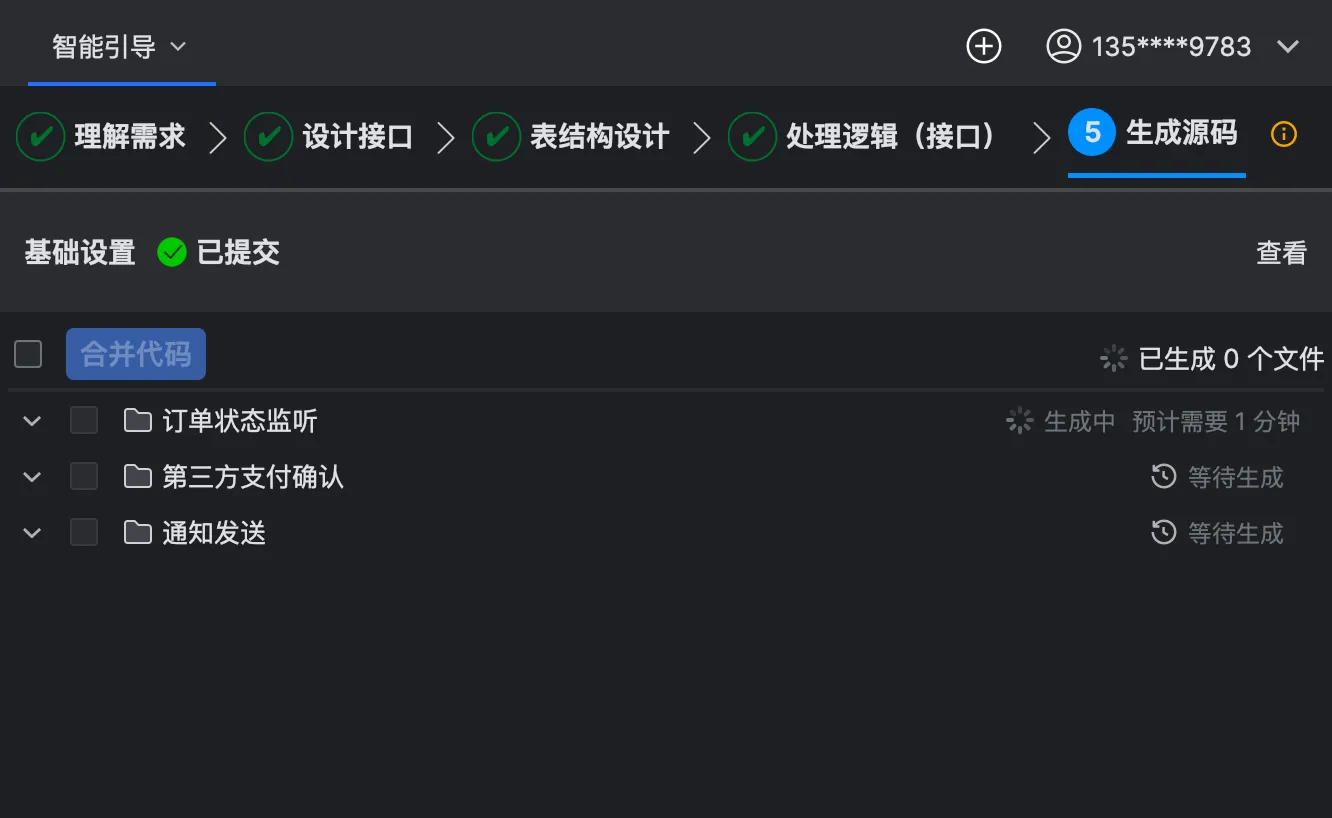Collapse the 第三方支付确认 tree row
This screenshot has height=818, width=1332.
(x=32, y=477)
